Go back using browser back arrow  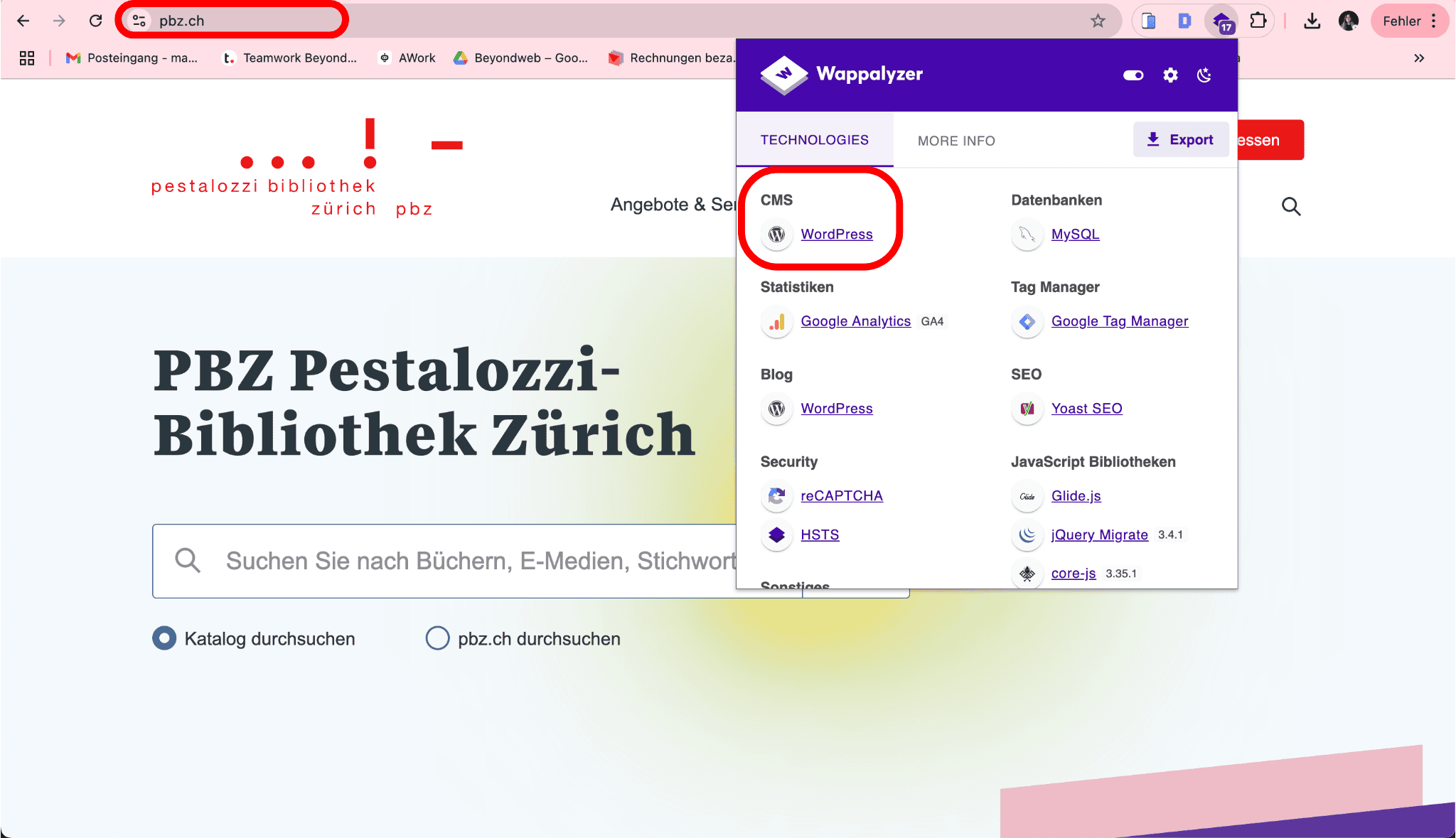tap(23, 21)
